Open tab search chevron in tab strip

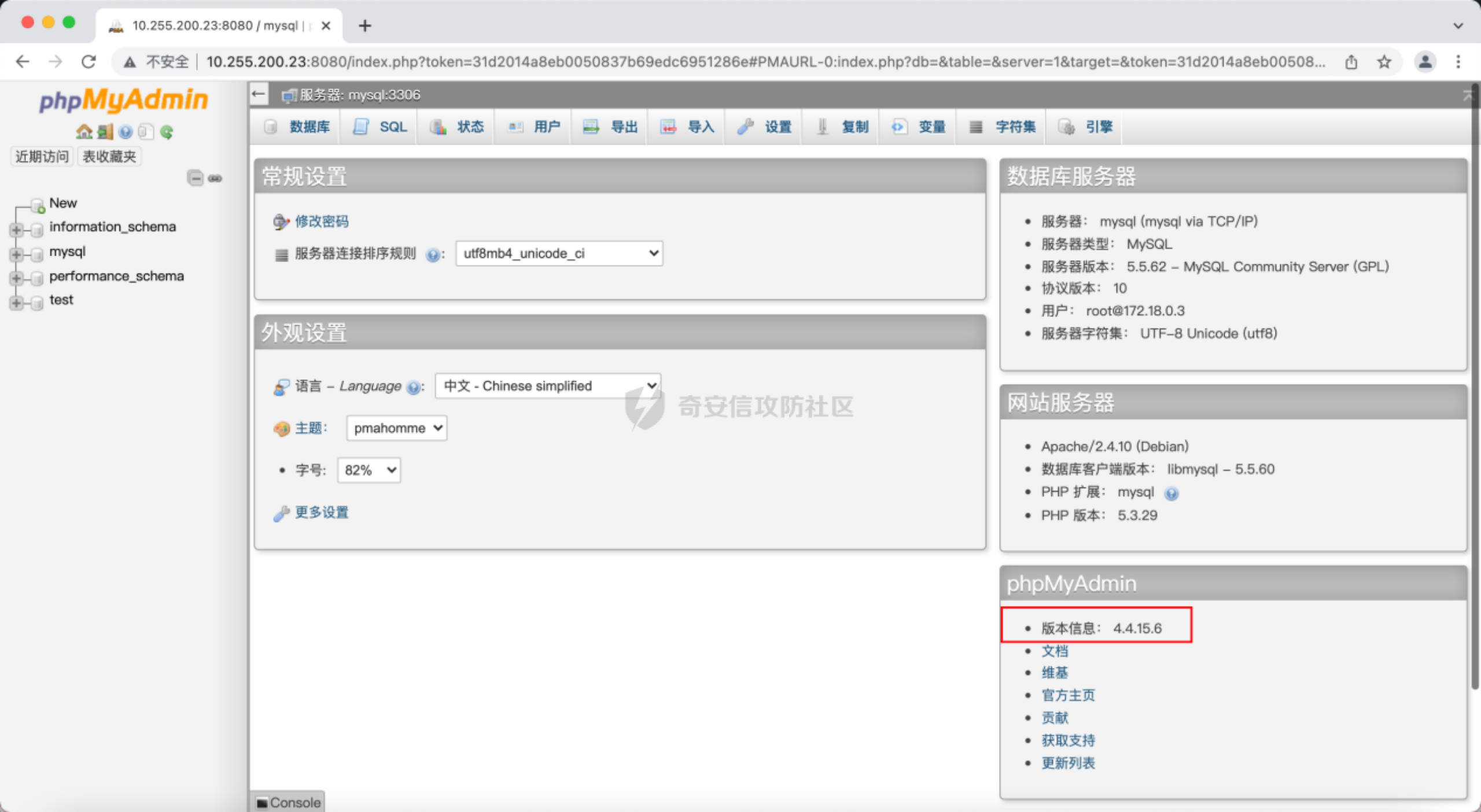(x=1458, y=25)
